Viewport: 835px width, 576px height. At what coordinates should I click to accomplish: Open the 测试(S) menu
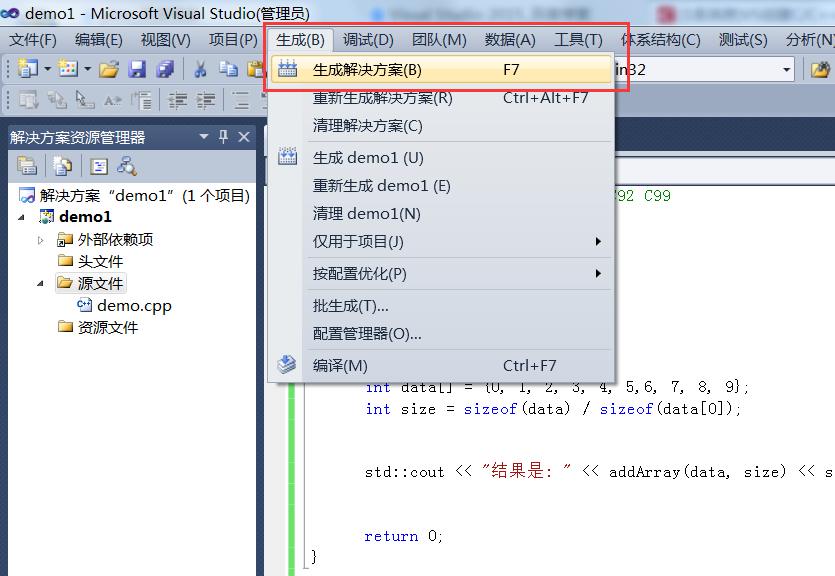pyautogui.click(x=743, y=40)
